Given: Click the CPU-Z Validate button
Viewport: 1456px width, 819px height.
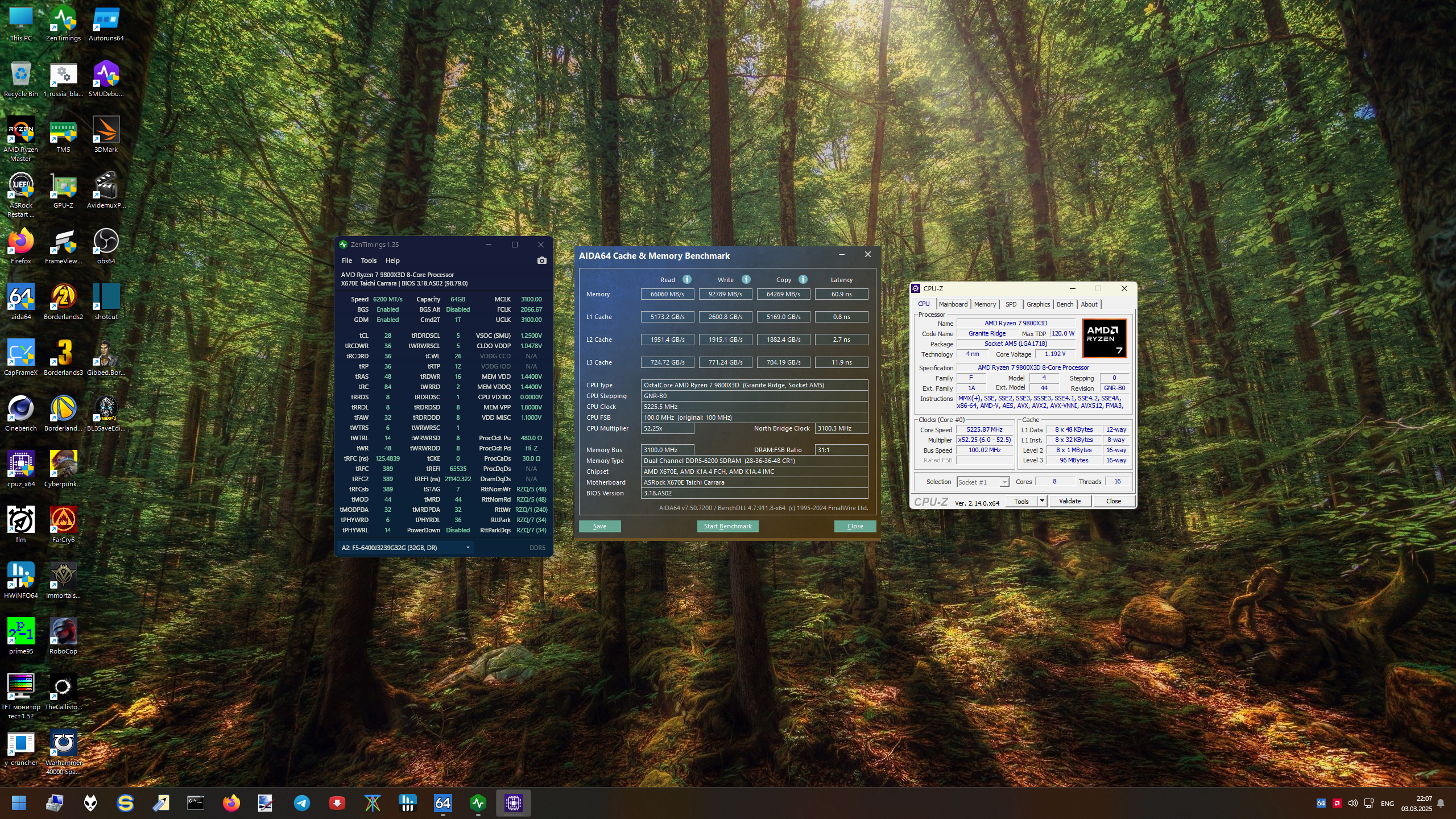Looking at the screenshot, I should pos(1069,501).
